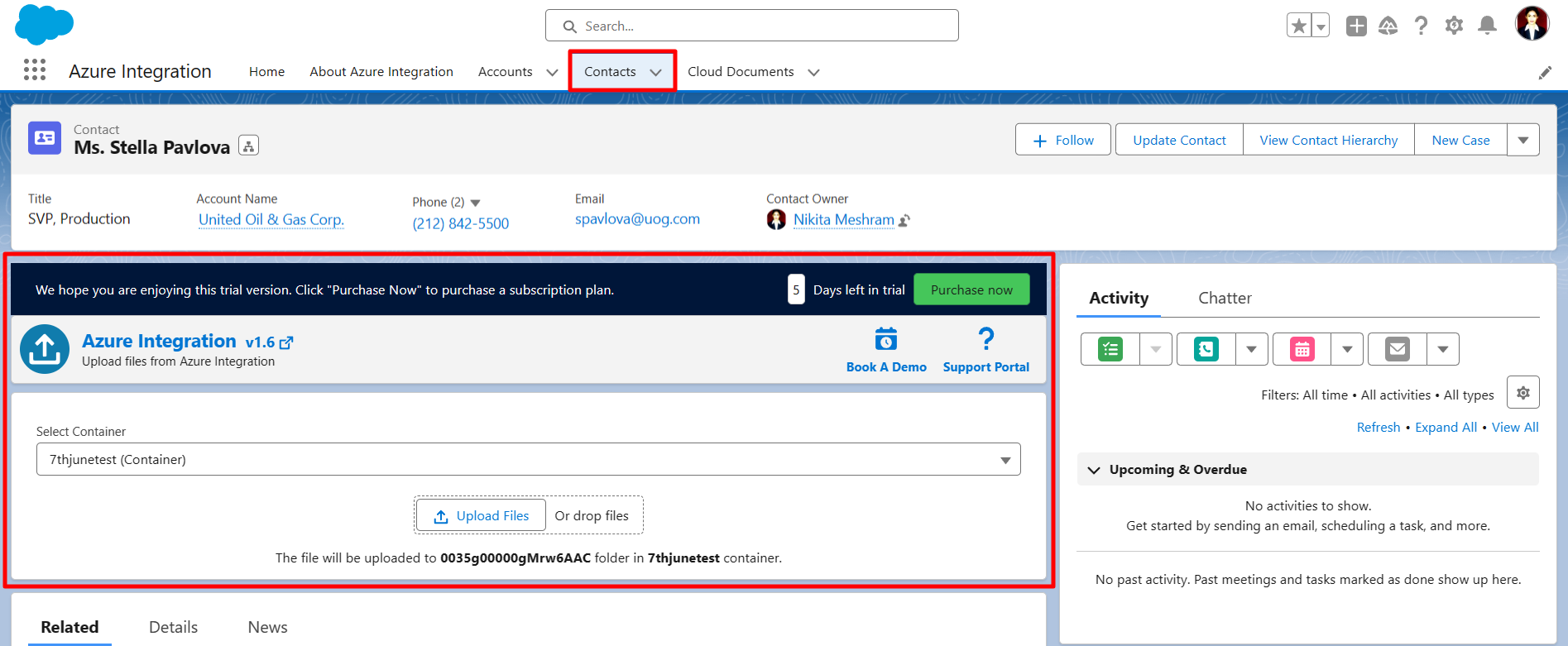Expand the Phone (2) dropdown arrow
Screen dimensions: 1568x646
click(475, 203)
